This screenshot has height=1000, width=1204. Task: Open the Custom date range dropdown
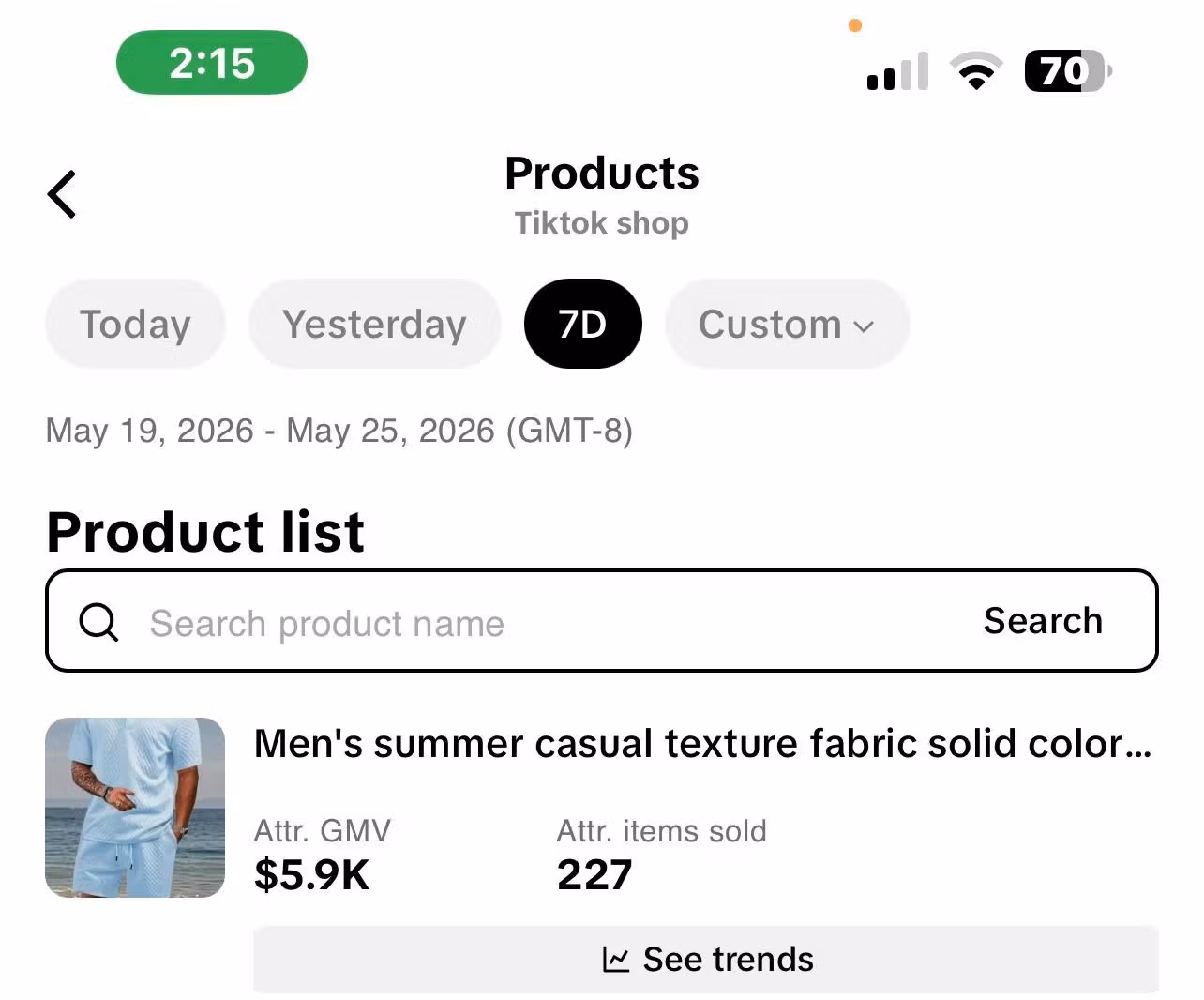(787, 325)
